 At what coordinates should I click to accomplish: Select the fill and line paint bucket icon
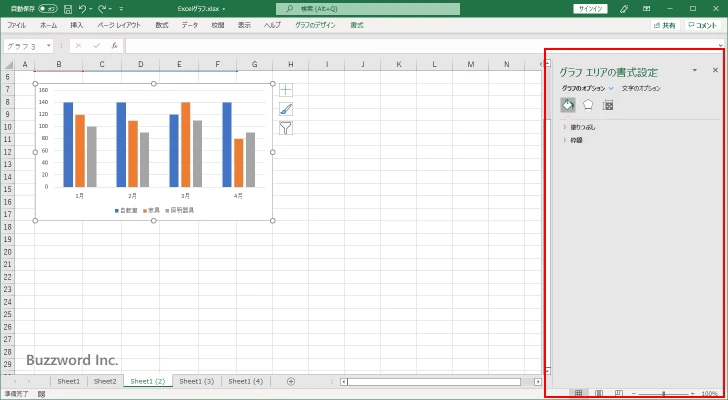point(568,105)
